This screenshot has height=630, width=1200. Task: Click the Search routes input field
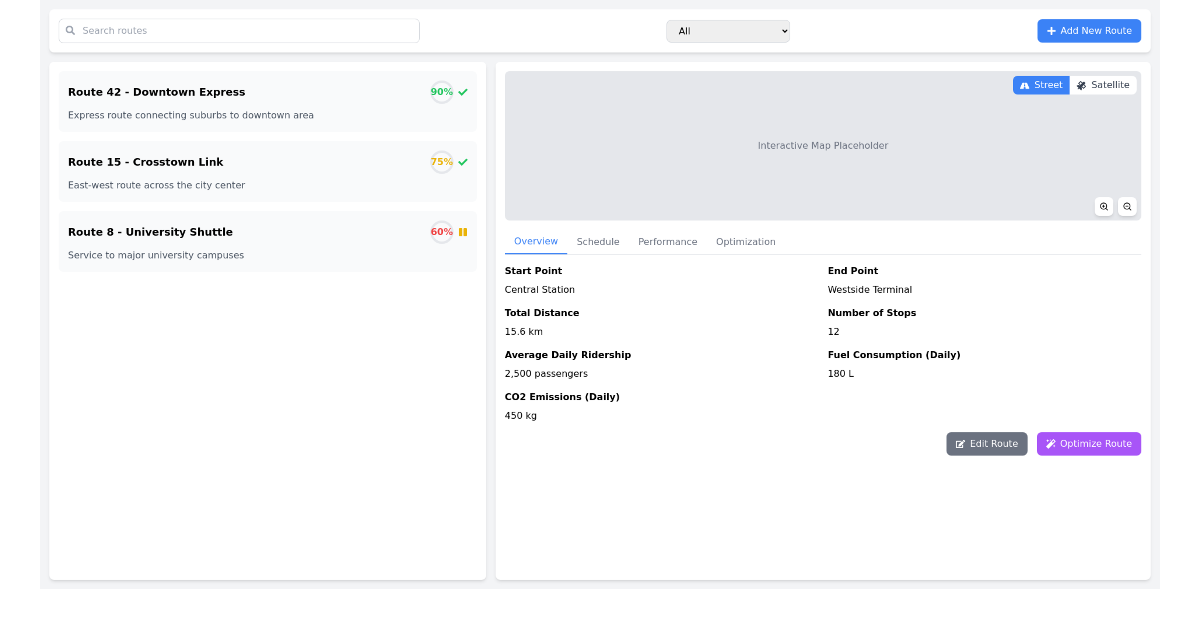coord(238,30)
